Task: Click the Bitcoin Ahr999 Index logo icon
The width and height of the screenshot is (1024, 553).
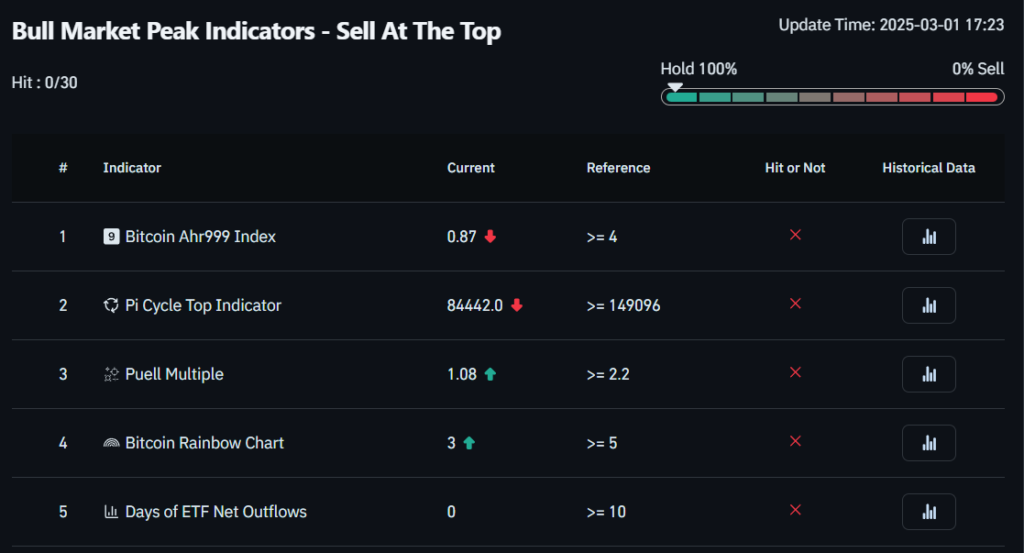Action: click(x=111, y=237)
